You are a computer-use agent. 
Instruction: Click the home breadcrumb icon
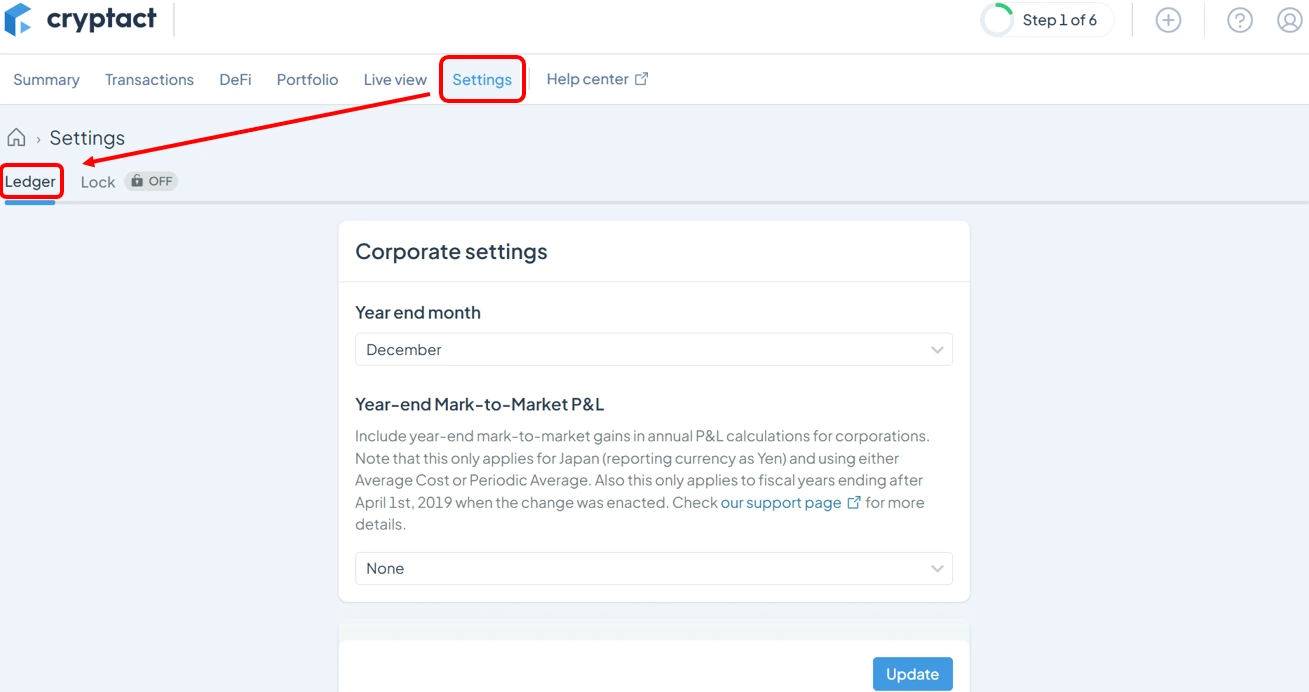16,138
